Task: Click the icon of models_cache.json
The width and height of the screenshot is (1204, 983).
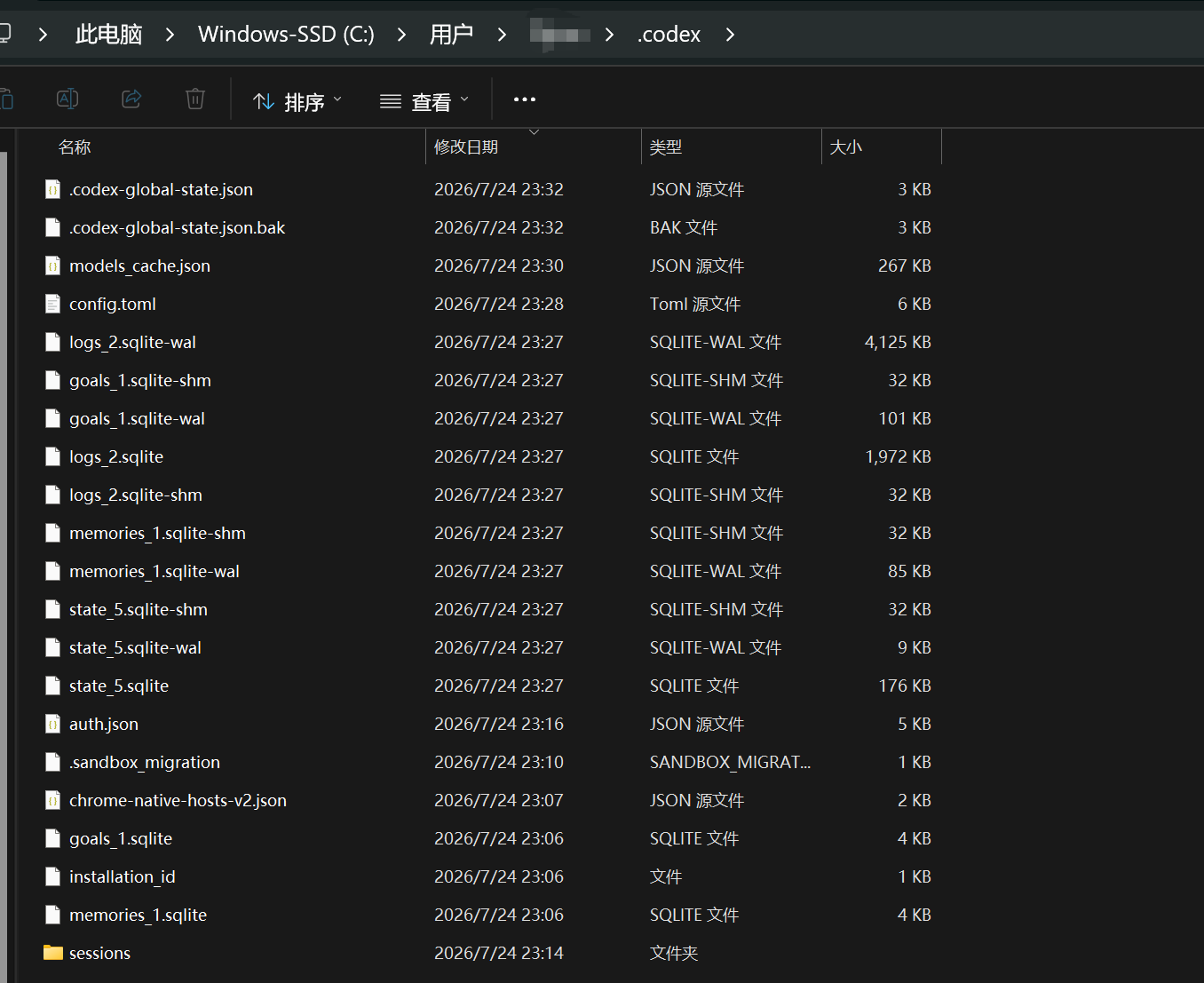Action: pos(53,266)
